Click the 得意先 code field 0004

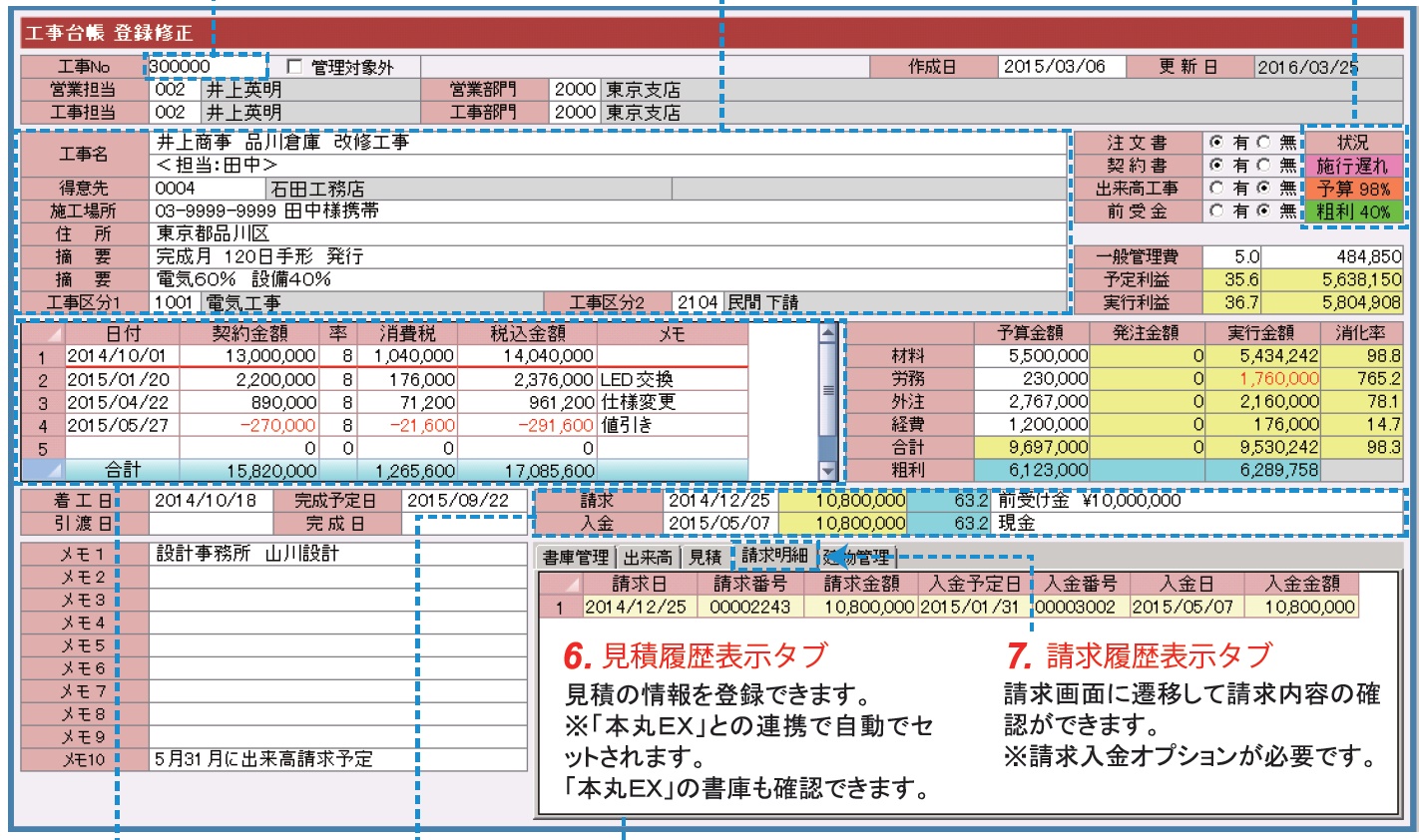pos(208,189)
